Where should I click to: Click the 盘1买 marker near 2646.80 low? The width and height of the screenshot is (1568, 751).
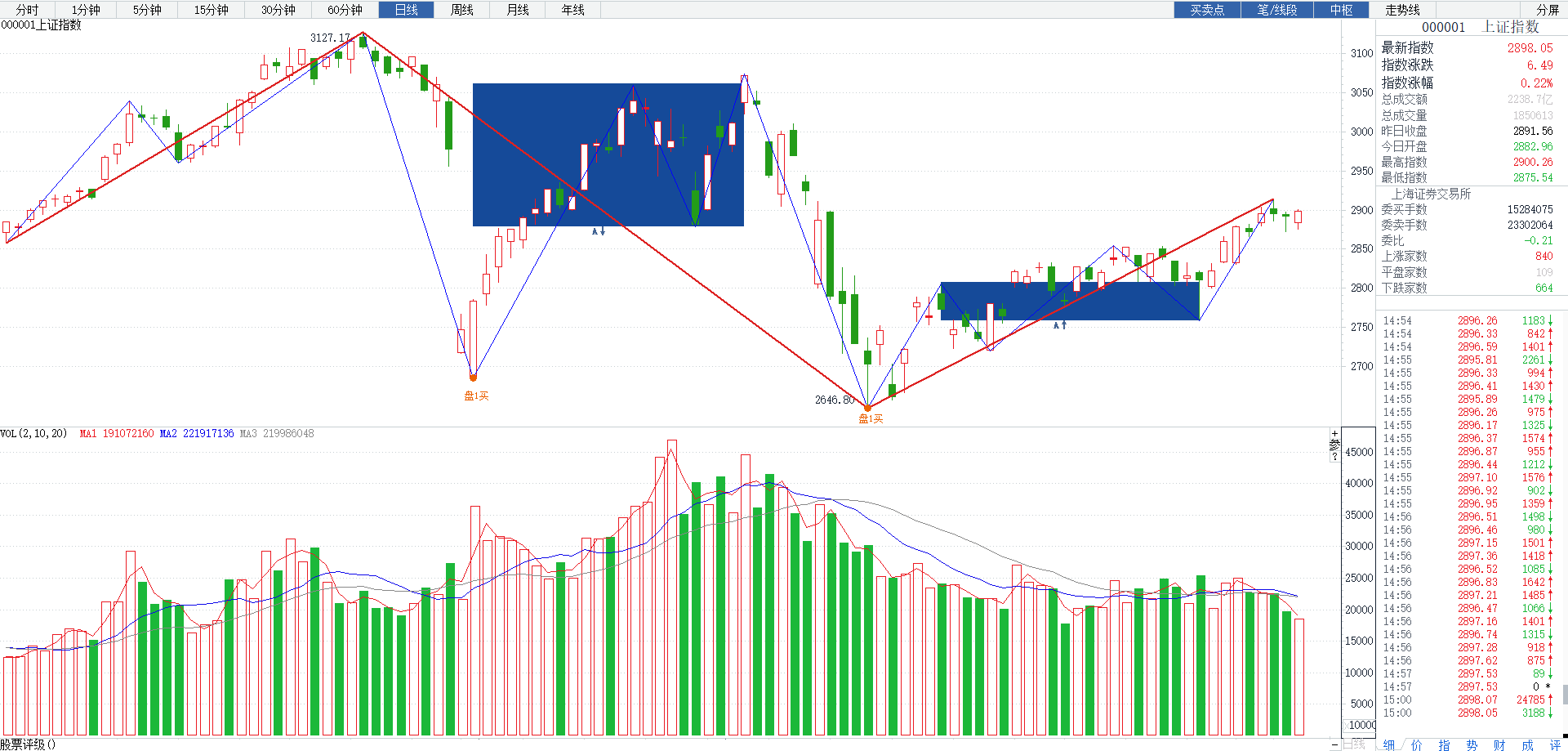coord(871,418)
